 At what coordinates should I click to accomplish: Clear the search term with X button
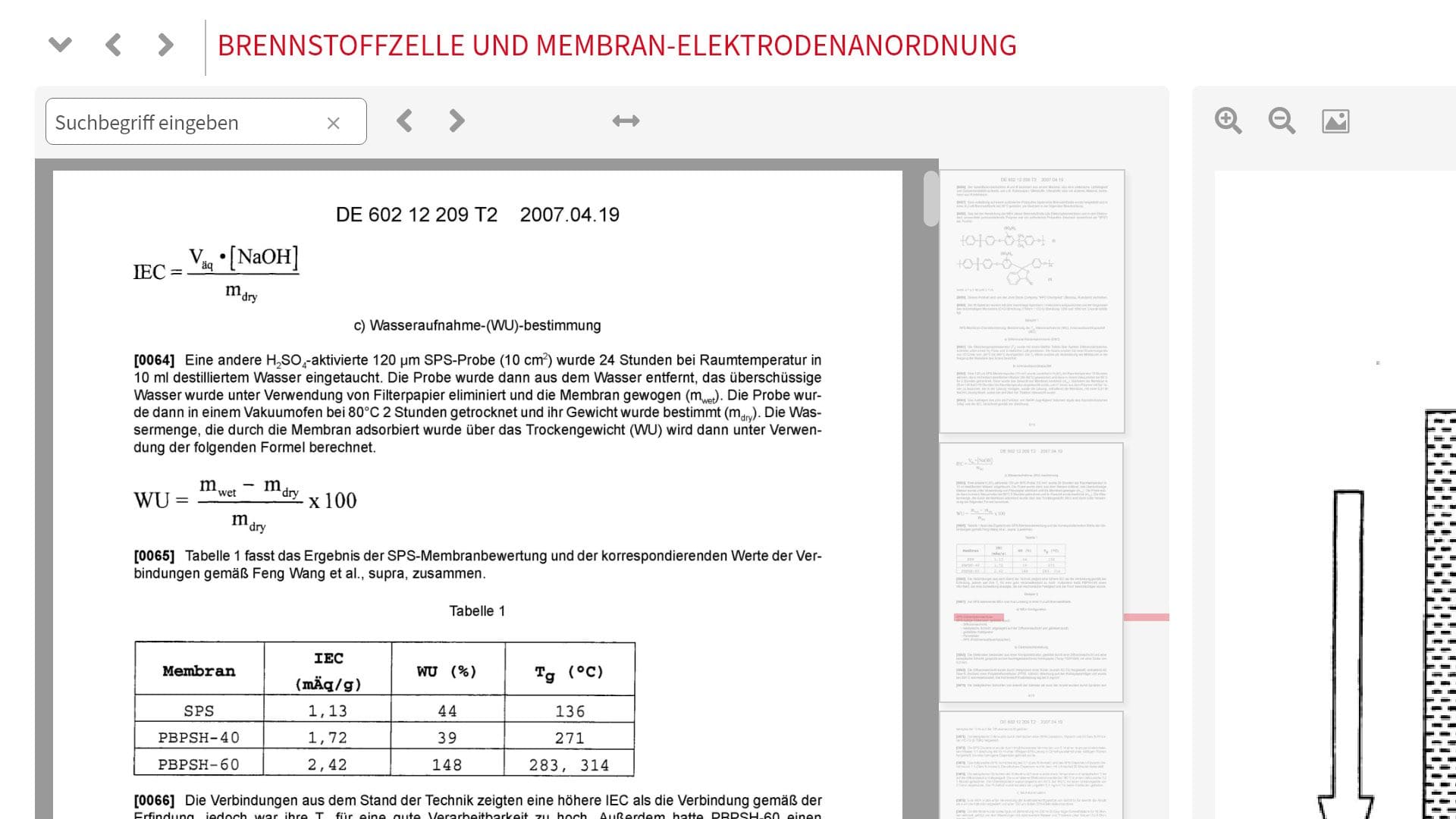pyautogui.click(x=335, y=122)
